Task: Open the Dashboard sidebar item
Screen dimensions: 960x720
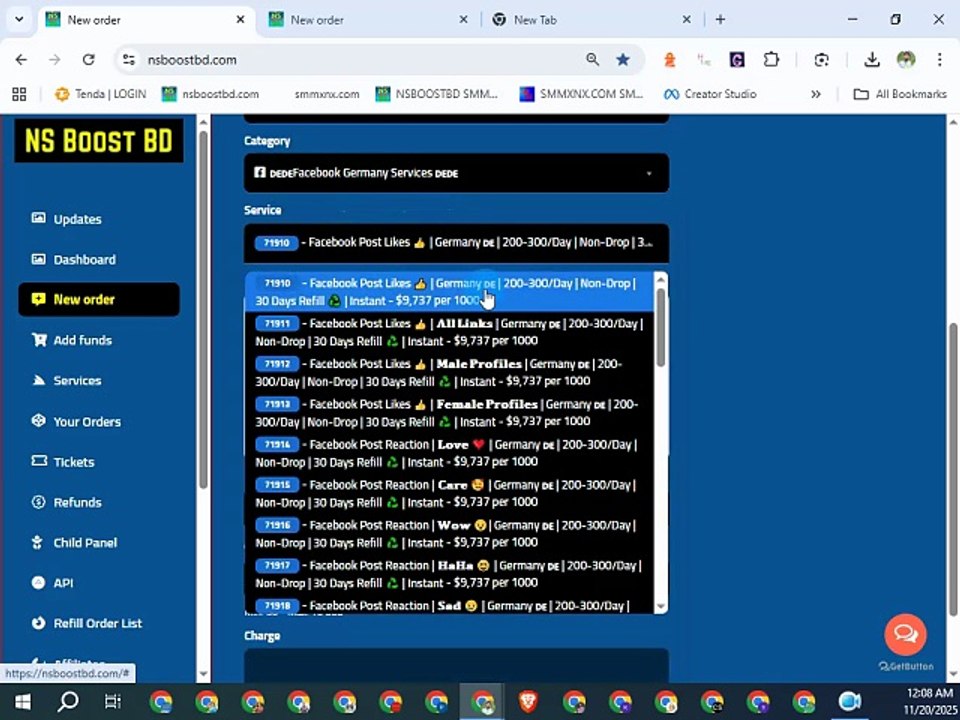Action: pos(73,260)
